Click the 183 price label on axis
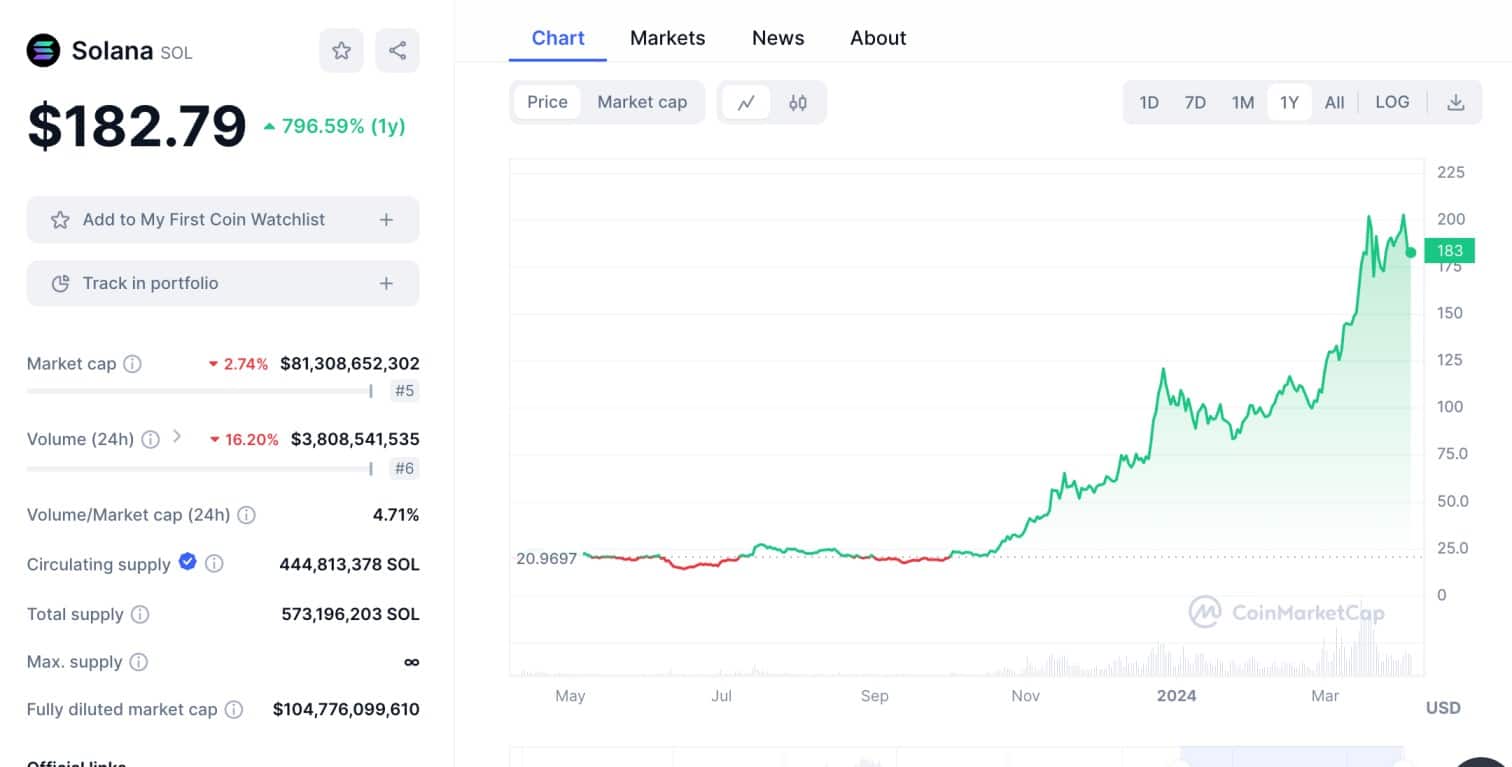This screenshot has height=767, width=1512. (x=1449, y=251)
